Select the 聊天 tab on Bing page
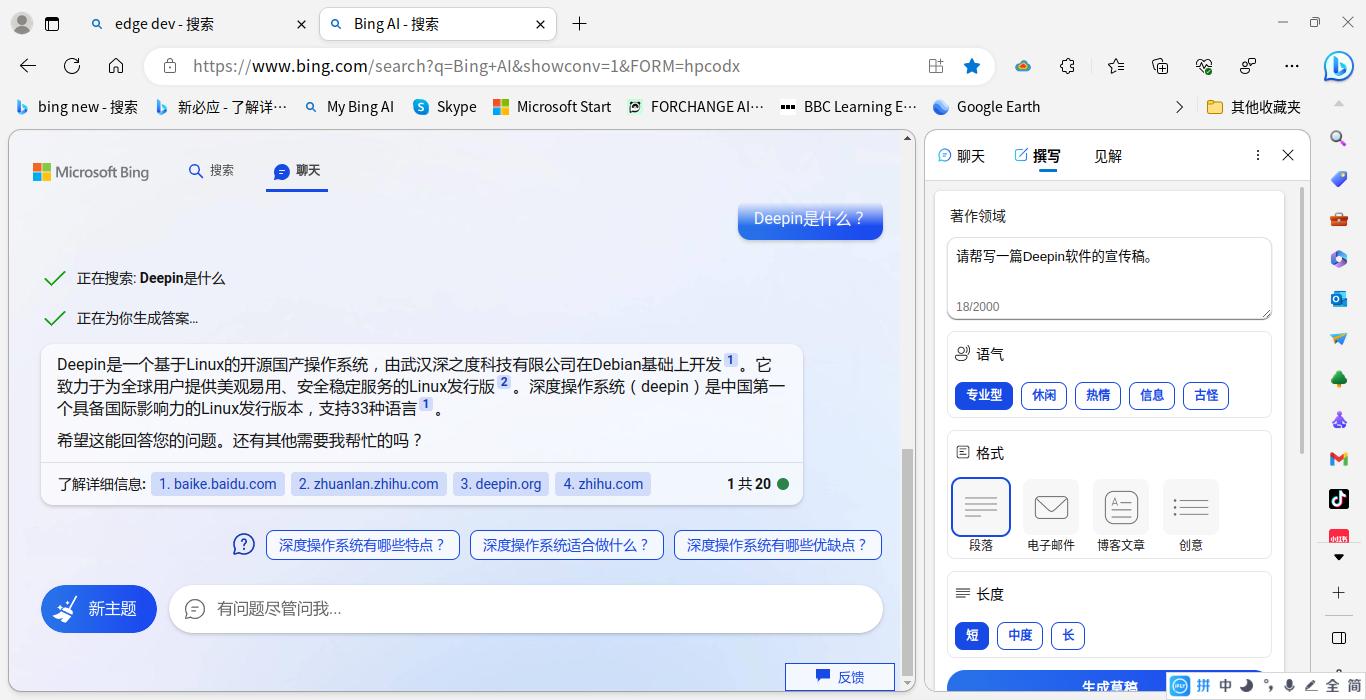 [x=297, y=171]
